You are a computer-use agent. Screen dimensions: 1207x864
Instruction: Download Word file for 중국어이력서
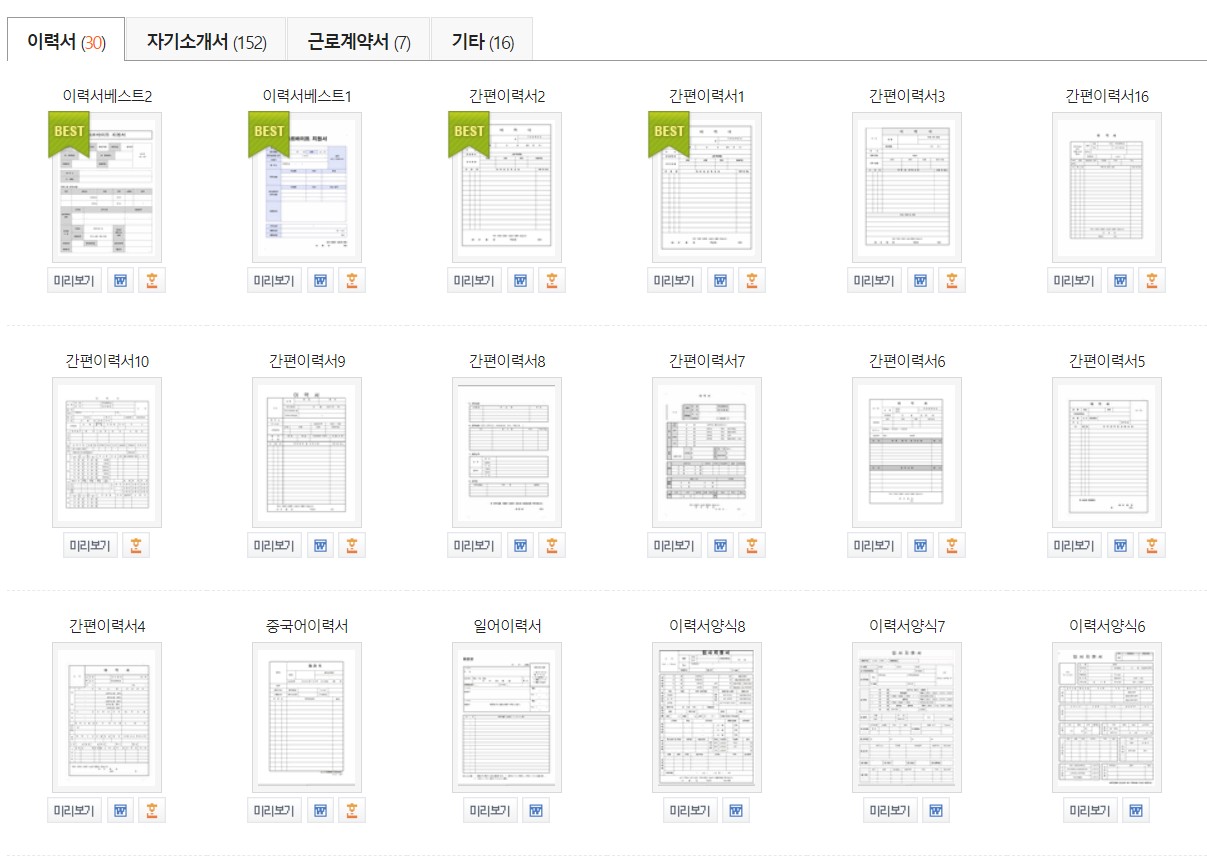[x=320, y=810]
